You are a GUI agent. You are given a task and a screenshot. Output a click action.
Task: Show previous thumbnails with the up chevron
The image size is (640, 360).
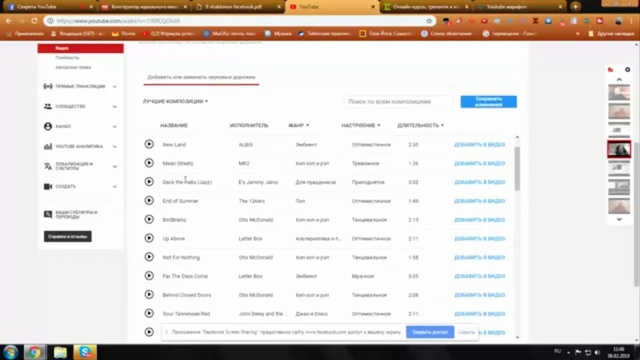click(619, 79)
